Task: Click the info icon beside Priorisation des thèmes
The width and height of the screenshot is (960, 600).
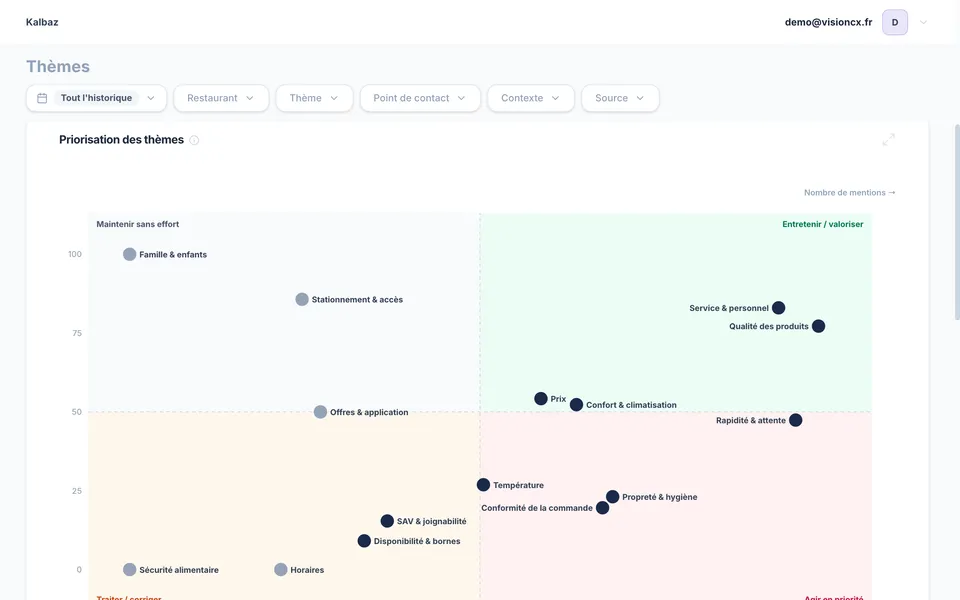Action: (194, 140)
